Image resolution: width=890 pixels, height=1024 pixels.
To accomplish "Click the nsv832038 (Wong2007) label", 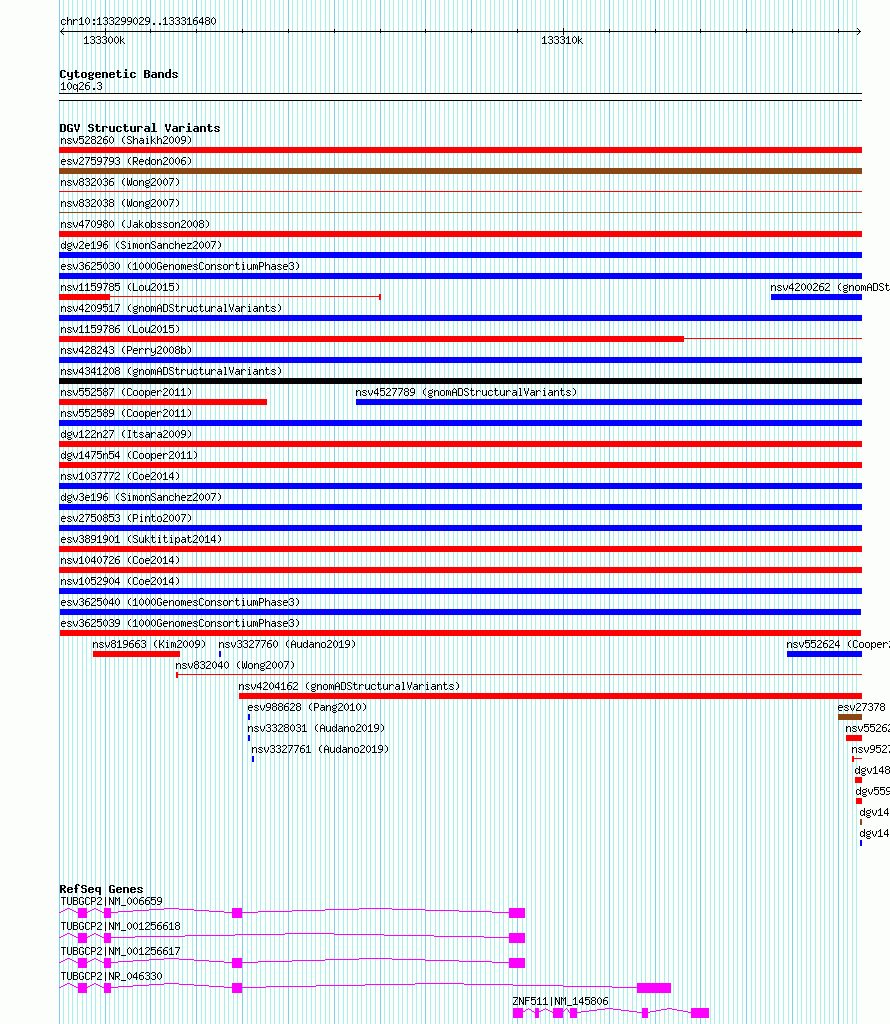I will (119, 203).
